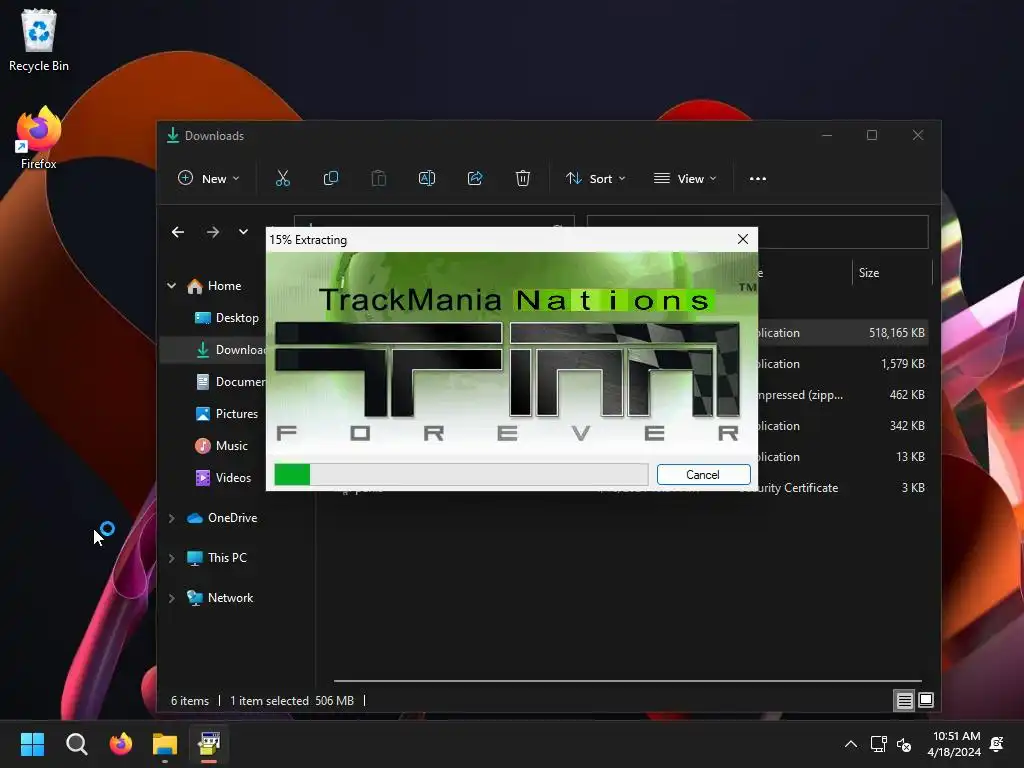Screen dimensions: 1024x768
Task: Open taskbar Search
Action: click(76, 744)
